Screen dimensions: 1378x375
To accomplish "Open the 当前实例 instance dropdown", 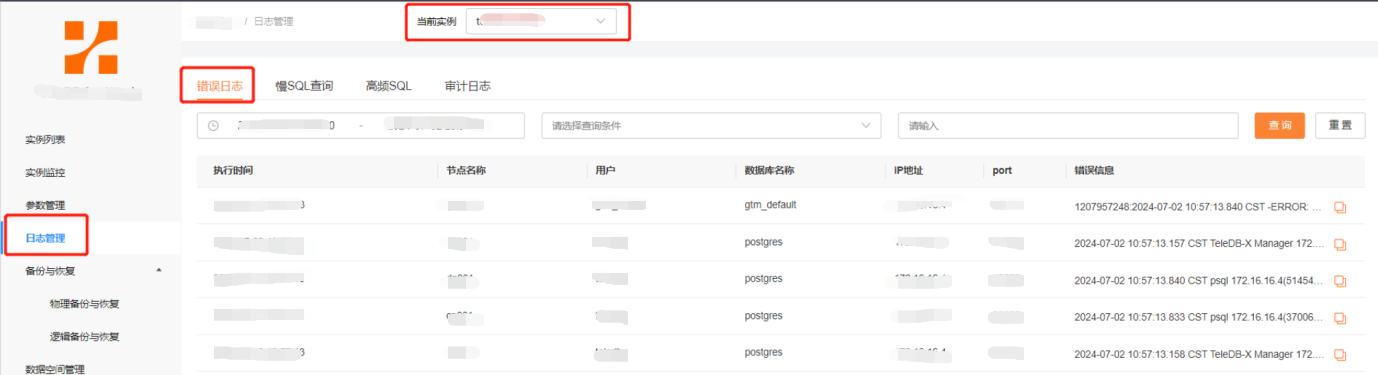I will click(541, 21).
